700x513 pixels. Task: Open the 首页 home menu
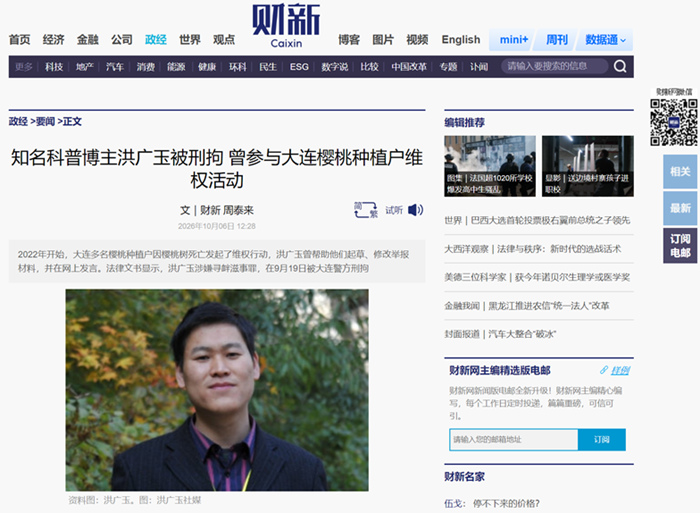pyautogui.click(x=20, y=40)
